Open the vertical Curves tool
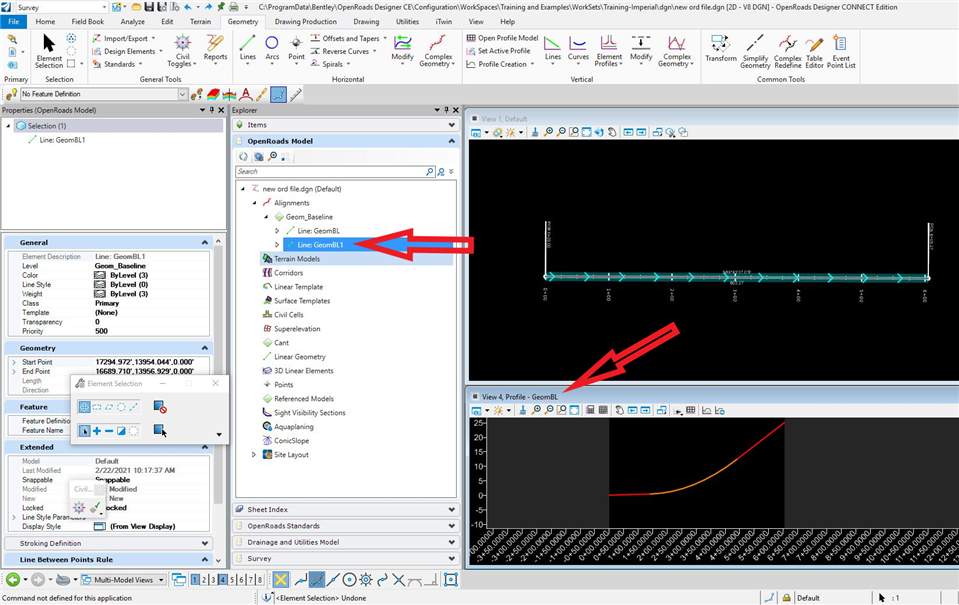959x605 pixels. (578, 48)
